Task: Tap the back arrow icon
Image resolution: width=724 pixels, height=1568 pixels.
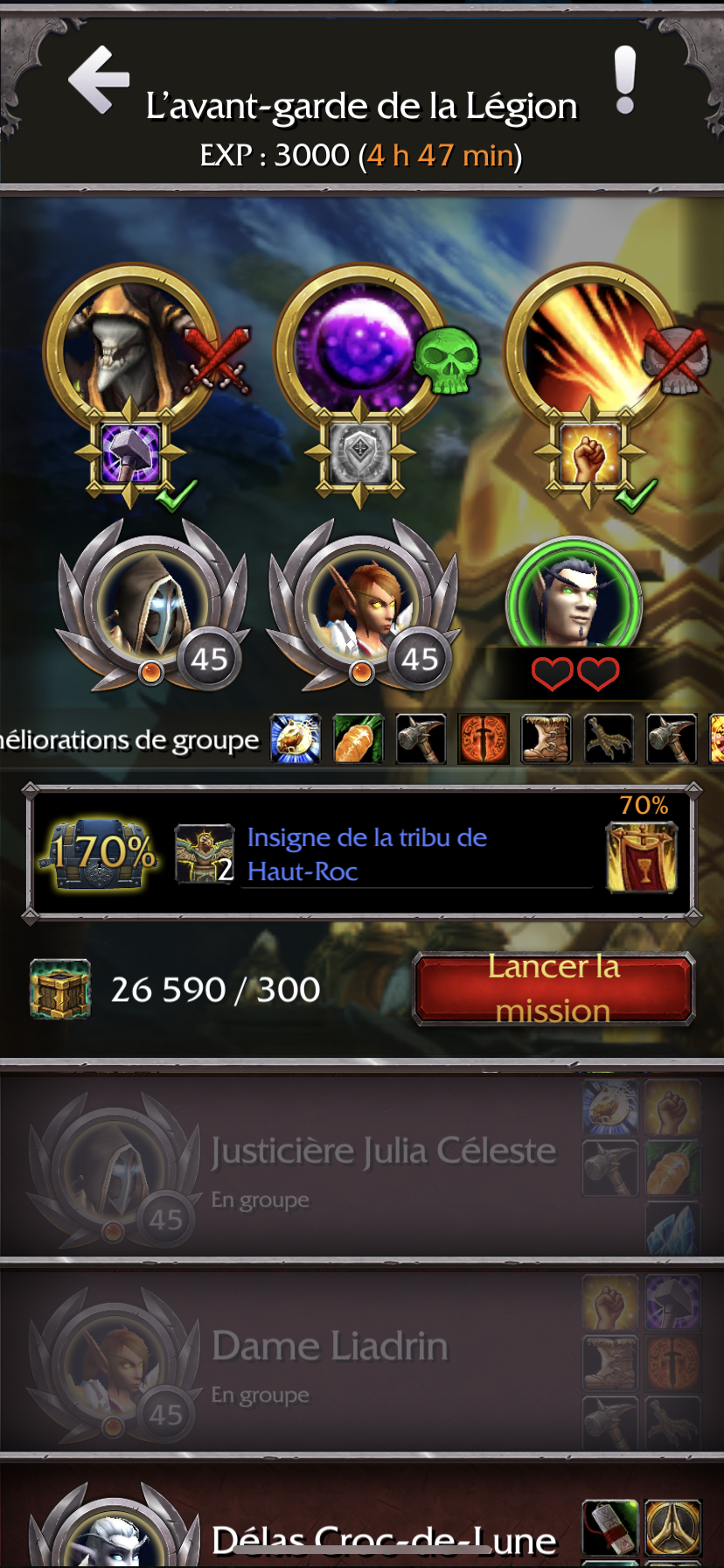Action: click(x=99, y=80)
